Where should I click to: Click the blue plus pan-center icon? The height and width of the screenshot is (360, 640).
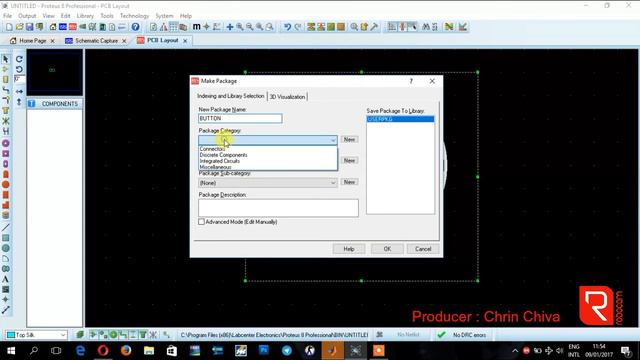tap(230, 27)
